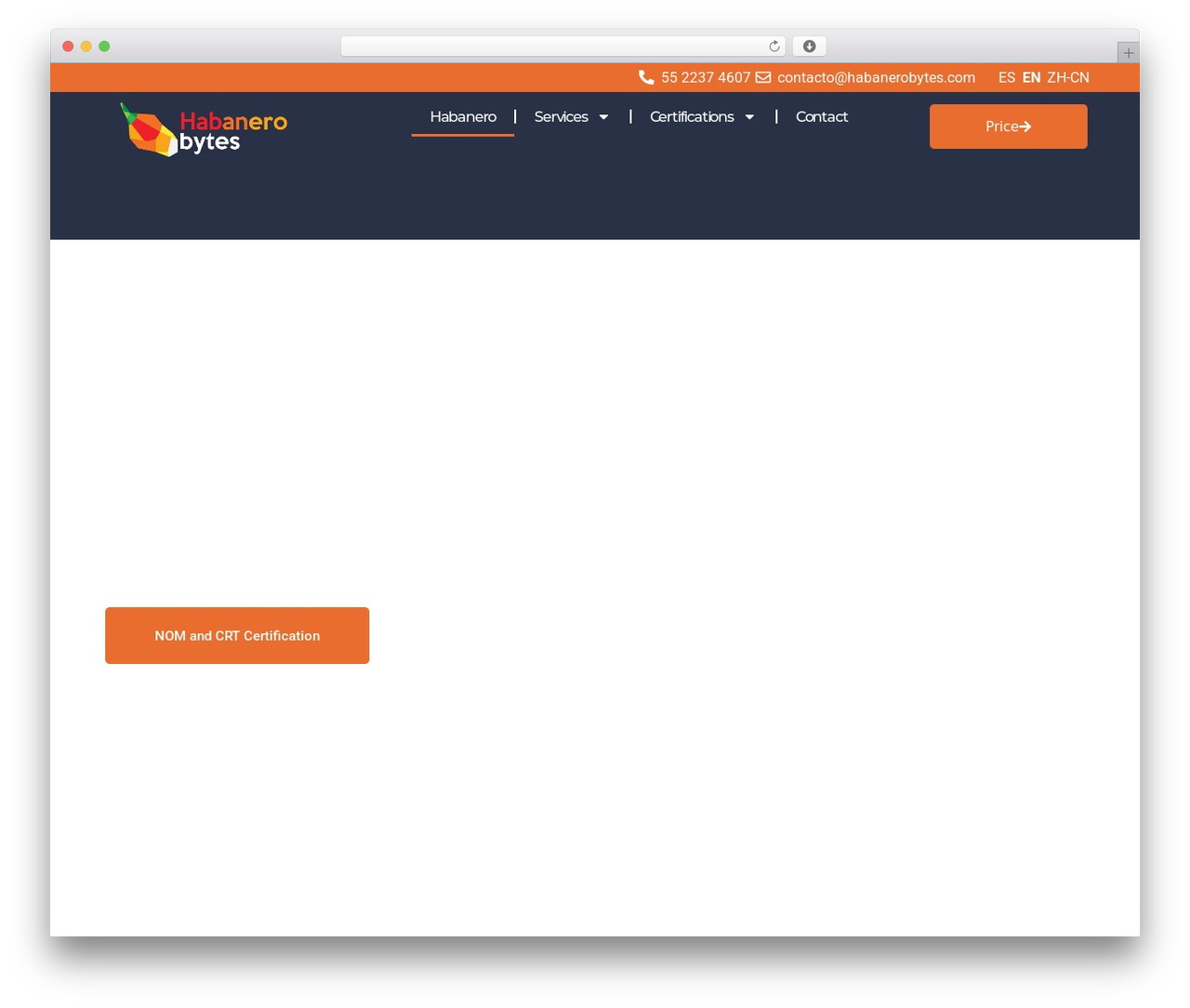Go to the Contact menu item
Screen dimensions: 1190x1008
coord(822,116)
